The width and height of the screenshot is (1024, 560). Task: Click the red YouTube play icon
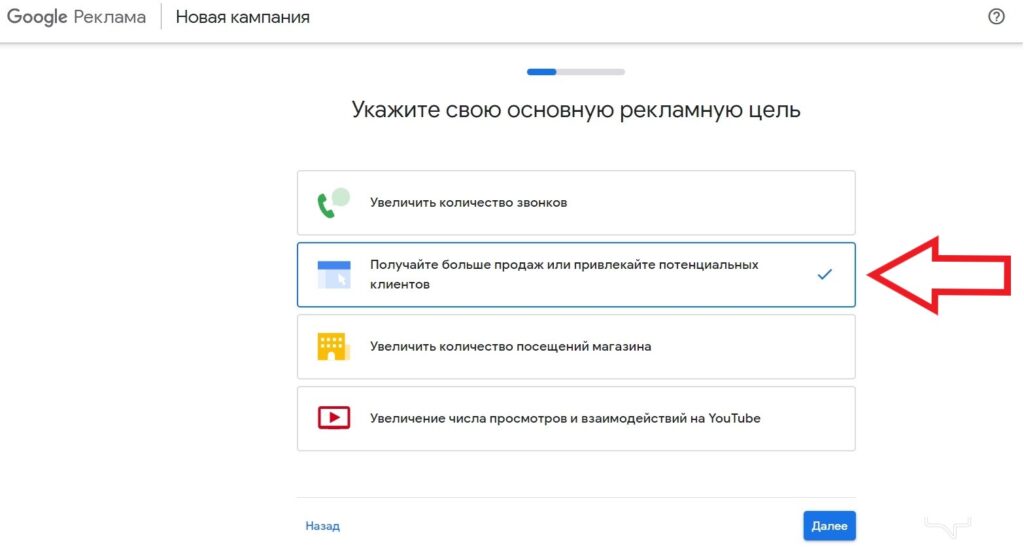click(333, 418)
